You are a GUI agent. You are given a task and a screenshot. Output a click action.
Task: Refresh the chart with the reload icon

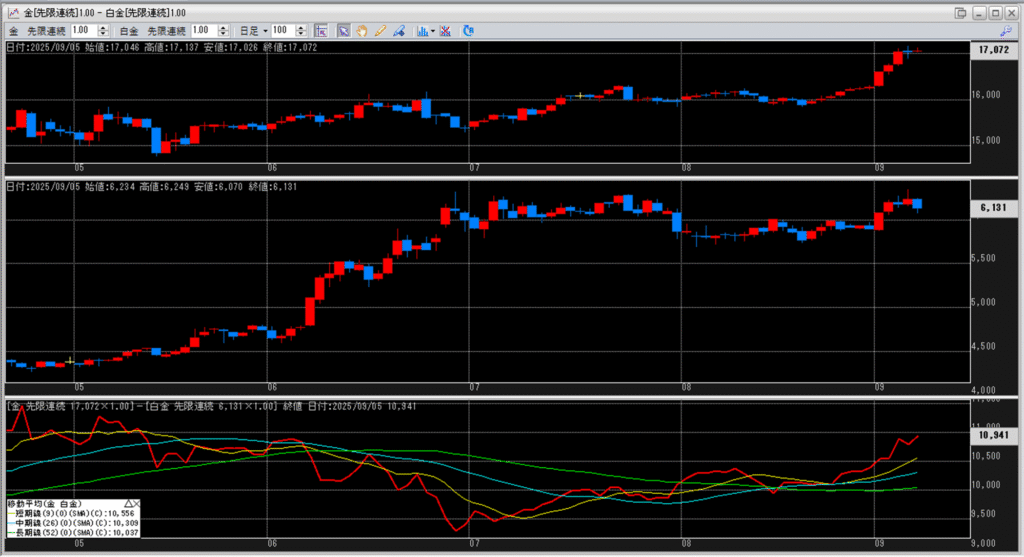(468, 31)
